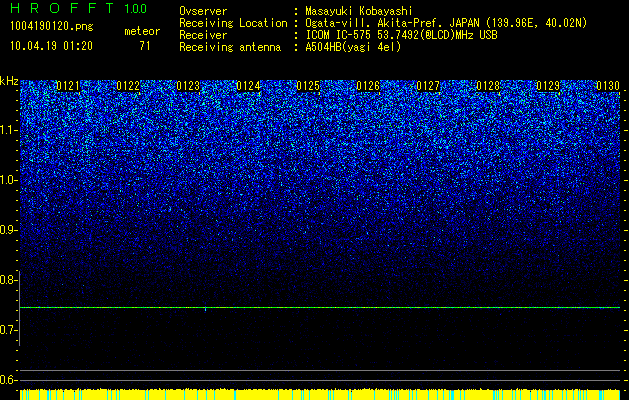Click the date 10.04.19 01:20

pos(51,46)
